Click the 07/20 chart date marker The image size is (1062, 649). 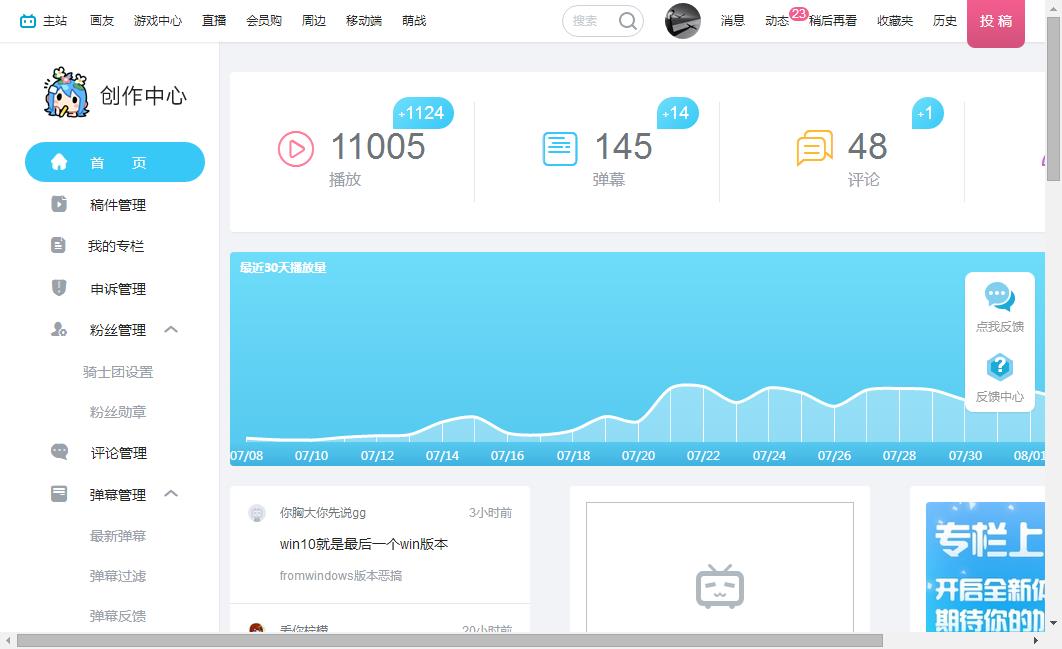pos(638,456)
